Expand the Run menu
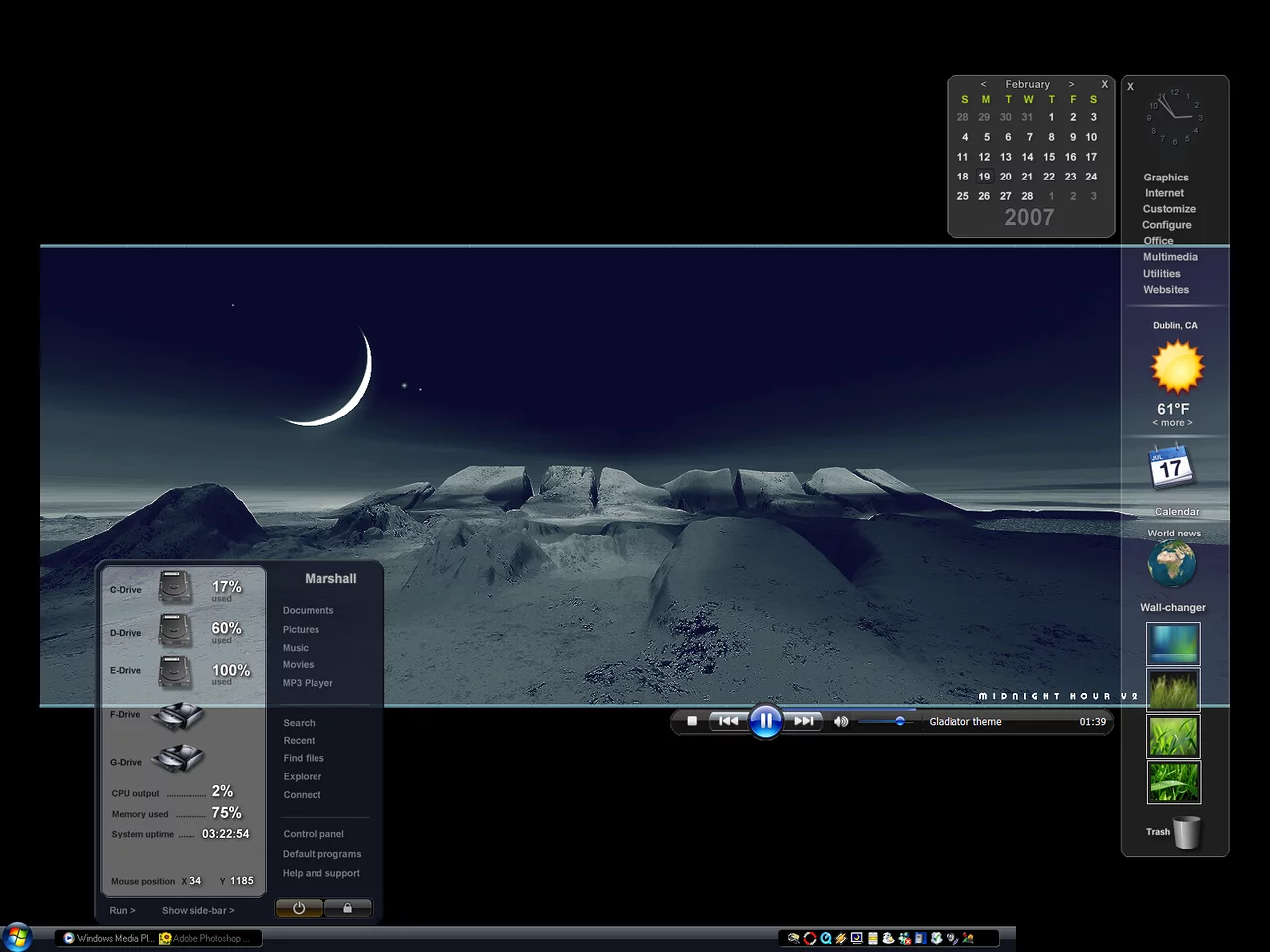This screenshot has width=1270, height=952. point(122,910)
